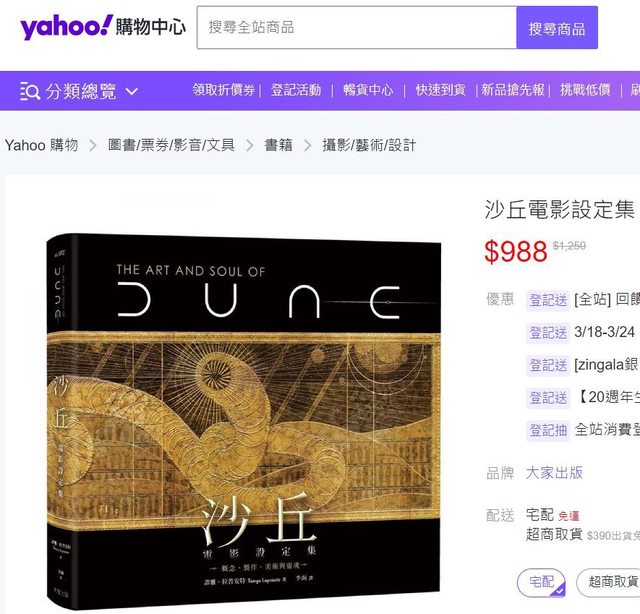
Task: Choose the 超商取貨 delivery option
Action: tap(610, 583)
